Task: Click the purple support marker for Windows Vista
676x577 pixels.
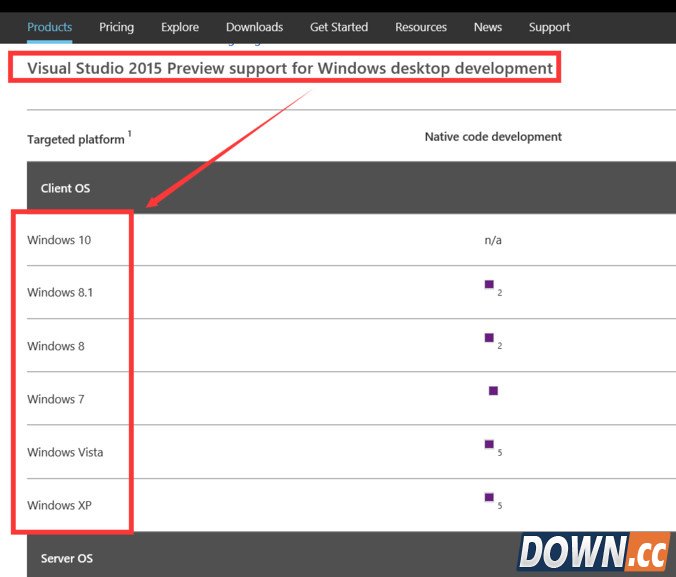Action: pos(489,444)
